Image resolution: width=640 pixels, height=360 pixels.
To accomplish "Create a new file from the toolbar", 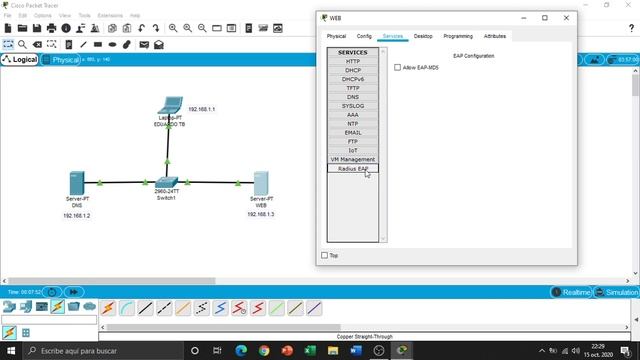I will [x=8, y=28].
